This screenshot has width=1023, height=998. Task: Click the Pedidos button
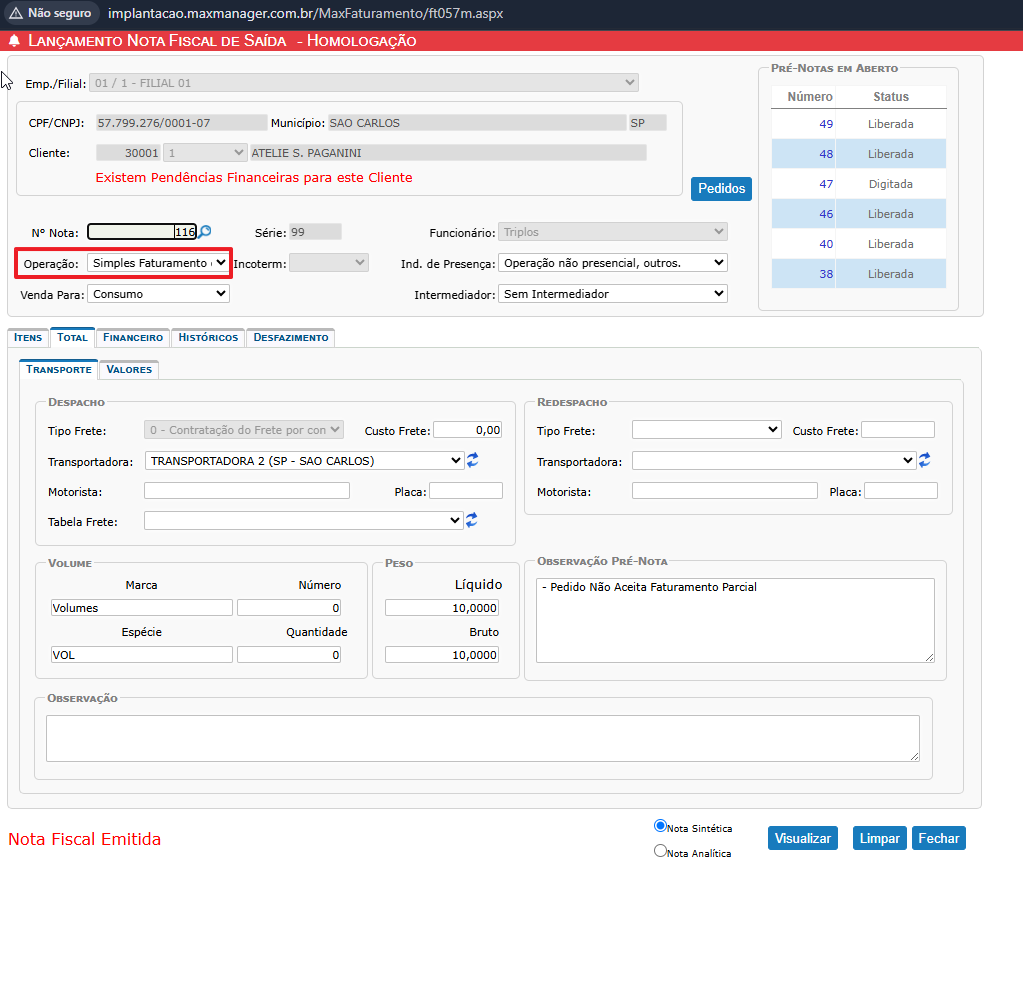721,188
